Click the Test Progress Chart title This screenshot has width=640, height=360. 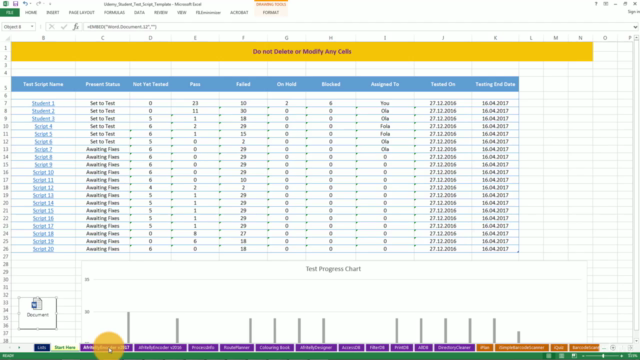coord(333,269)
